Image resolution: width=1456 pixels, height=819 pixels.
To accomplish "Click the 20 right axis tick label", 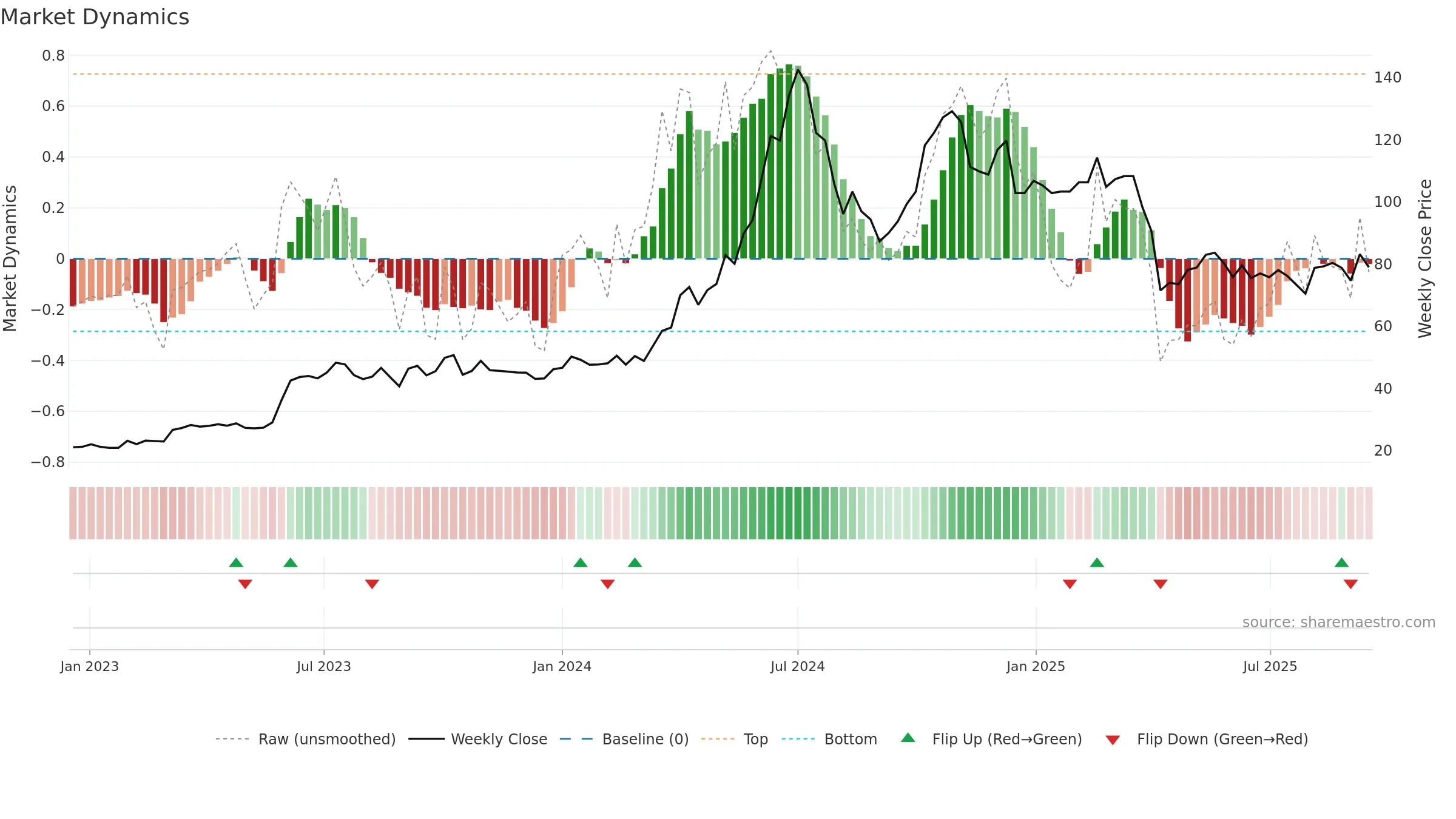I will [x=1383, y=451].
